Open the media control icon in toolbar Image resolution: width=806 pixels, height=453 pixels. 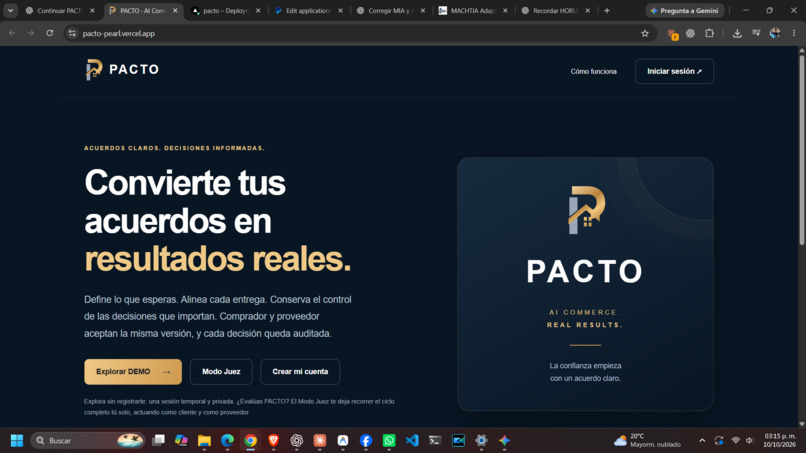(x=756, y=33)
